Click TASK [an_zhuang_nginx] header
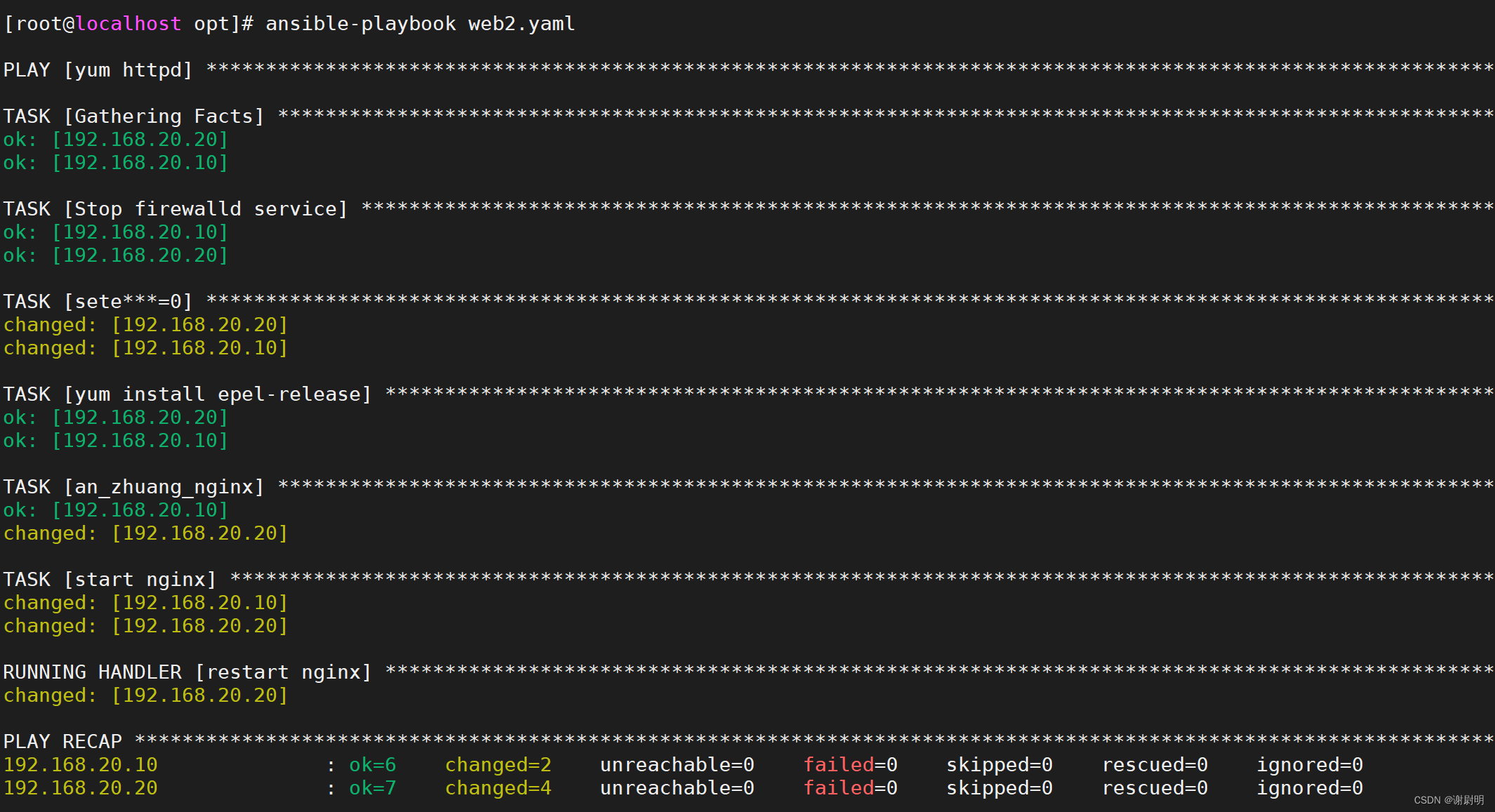 click(x=133, y=487)
